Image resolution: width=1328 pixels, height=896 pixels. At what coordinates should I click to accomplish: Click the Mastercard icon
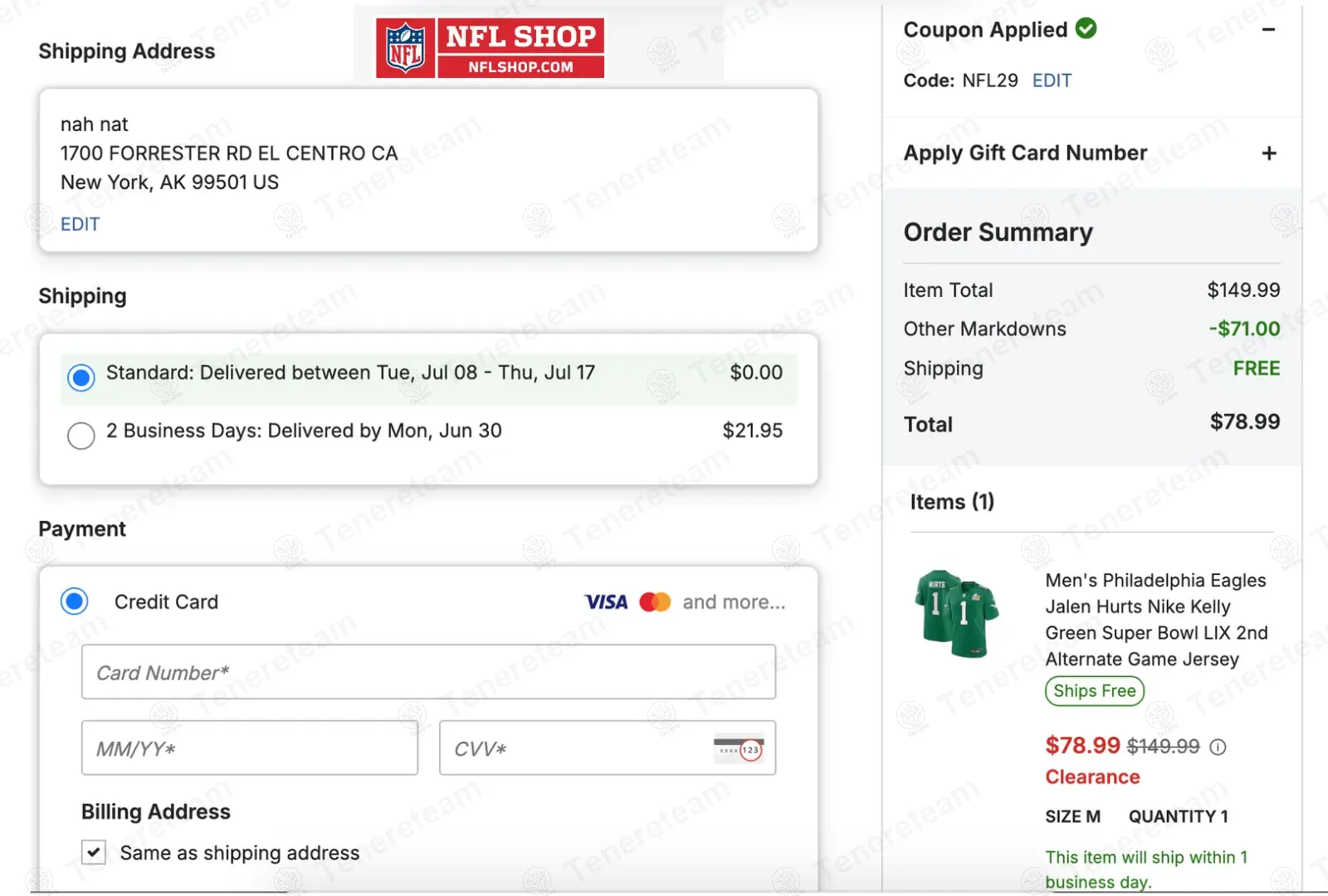(655, 602)
